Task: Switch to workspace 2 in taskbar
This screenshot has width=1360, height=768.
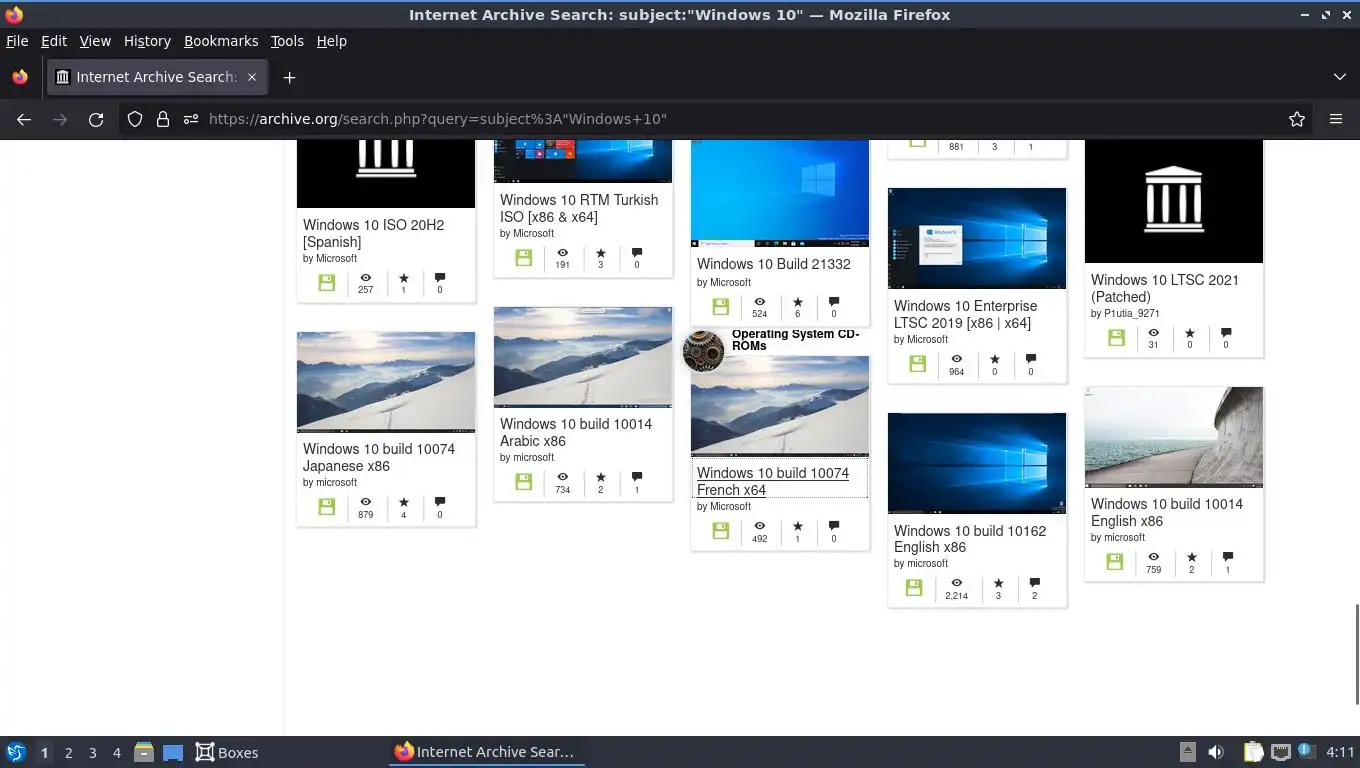Action: (68, 753)
